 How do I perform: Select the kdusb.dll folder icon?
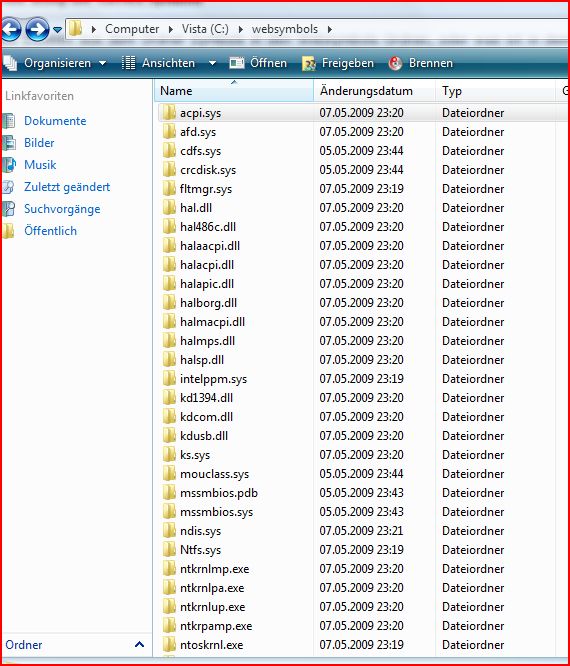tap(169, 436)
